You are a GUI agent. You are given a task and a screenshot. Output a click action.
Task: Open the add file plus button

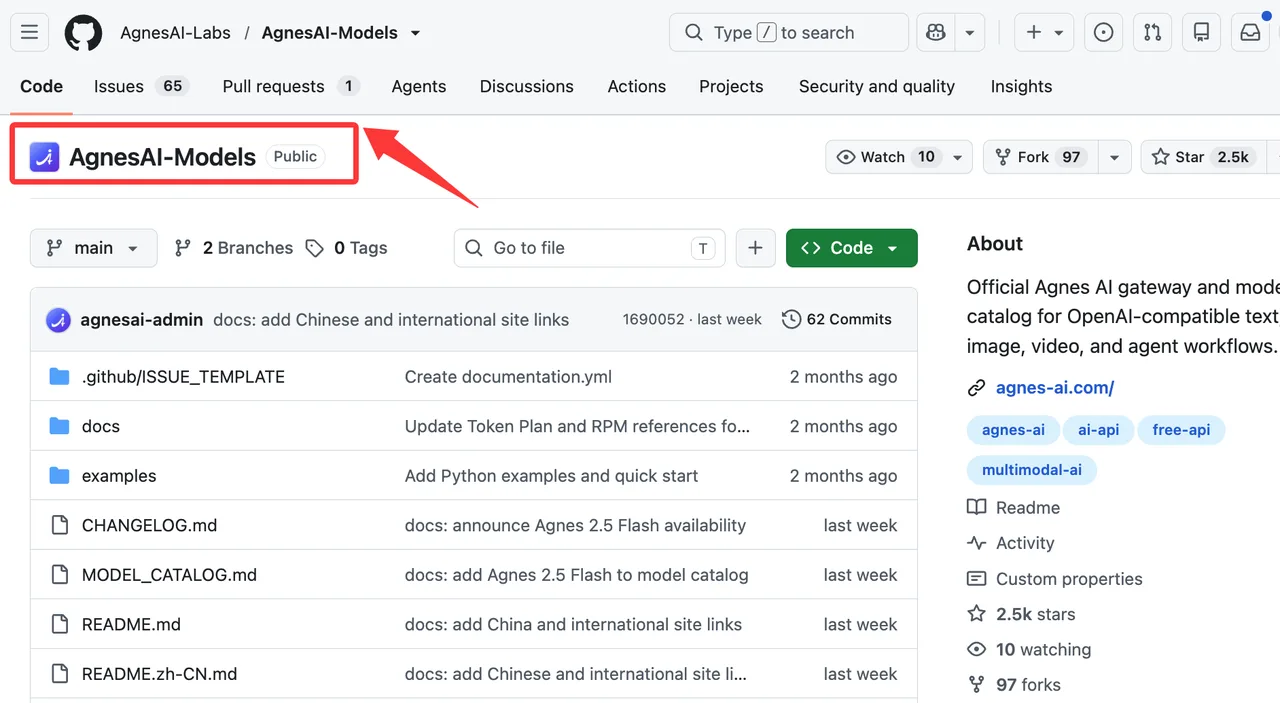755,248
